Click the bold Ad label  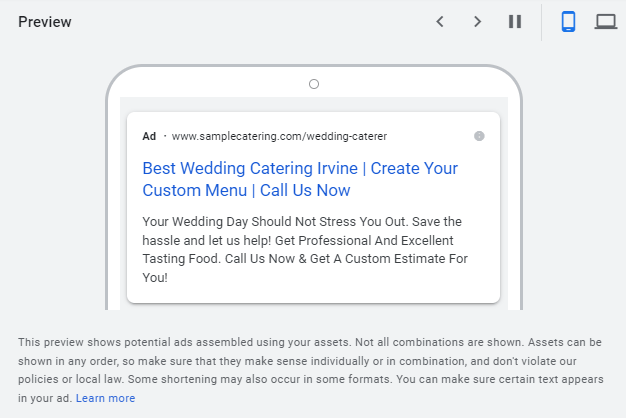click(x=149, y=136)
